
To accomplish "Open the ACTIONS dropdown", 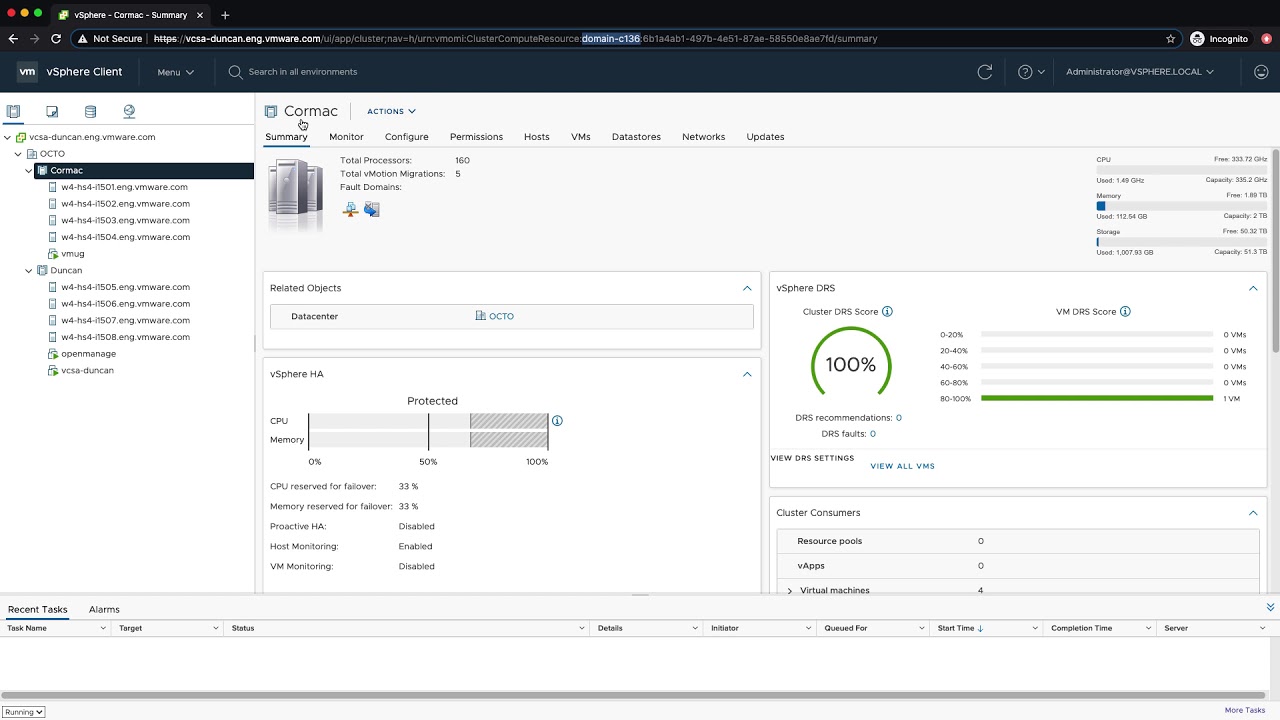I will pos(391,112).
